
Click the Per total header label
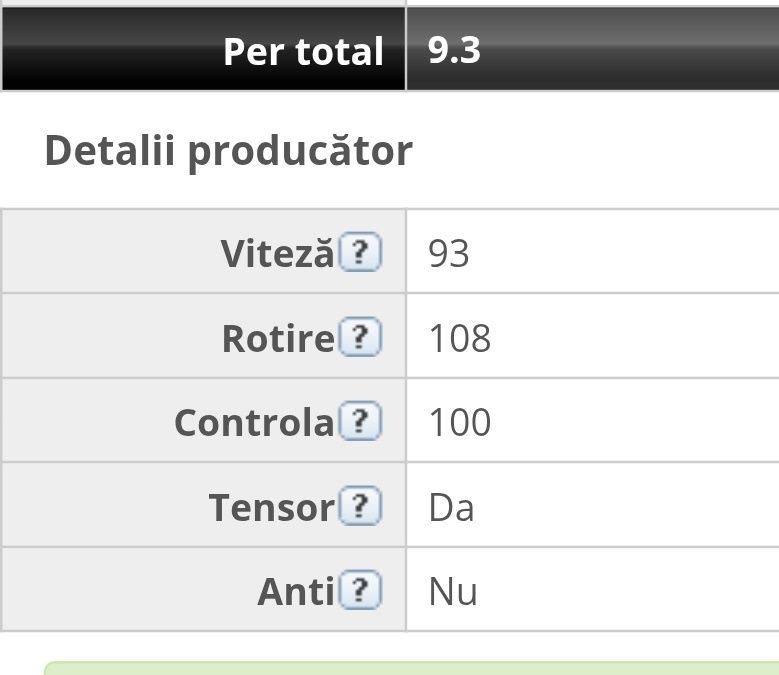(x=303, y=51)
